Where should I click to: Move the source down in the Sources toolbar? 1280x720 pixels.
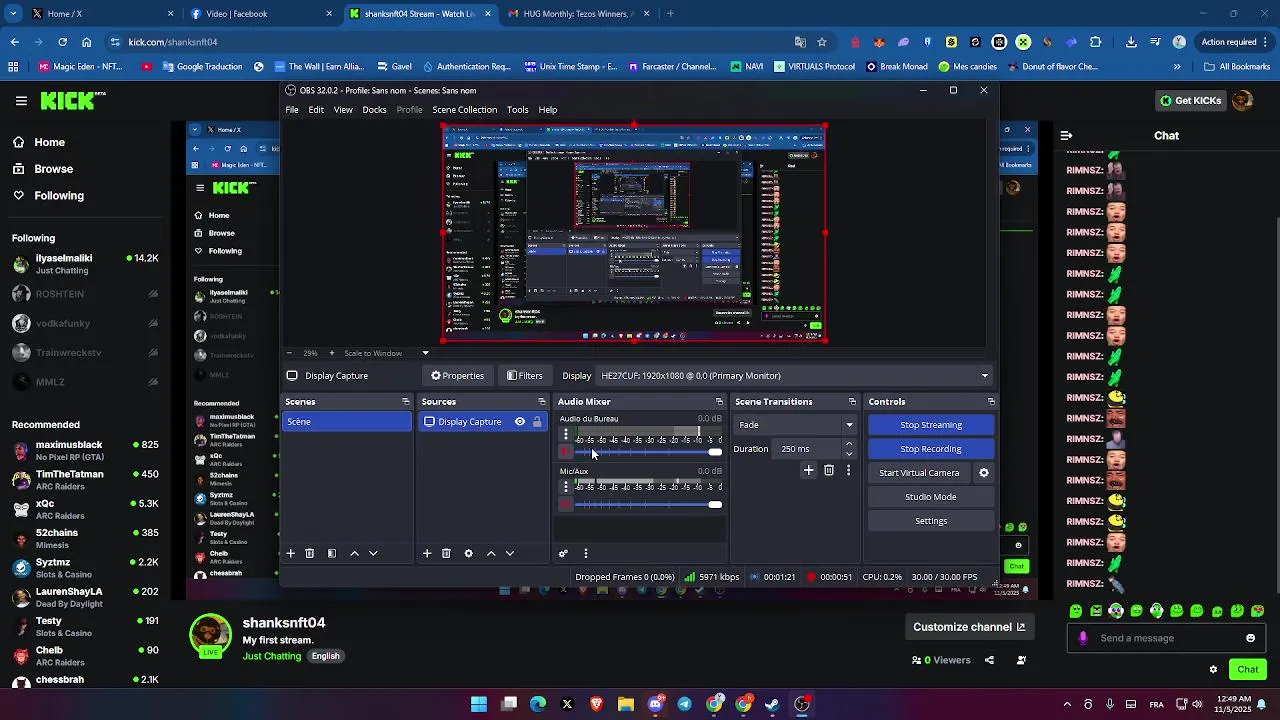(510, 553)
